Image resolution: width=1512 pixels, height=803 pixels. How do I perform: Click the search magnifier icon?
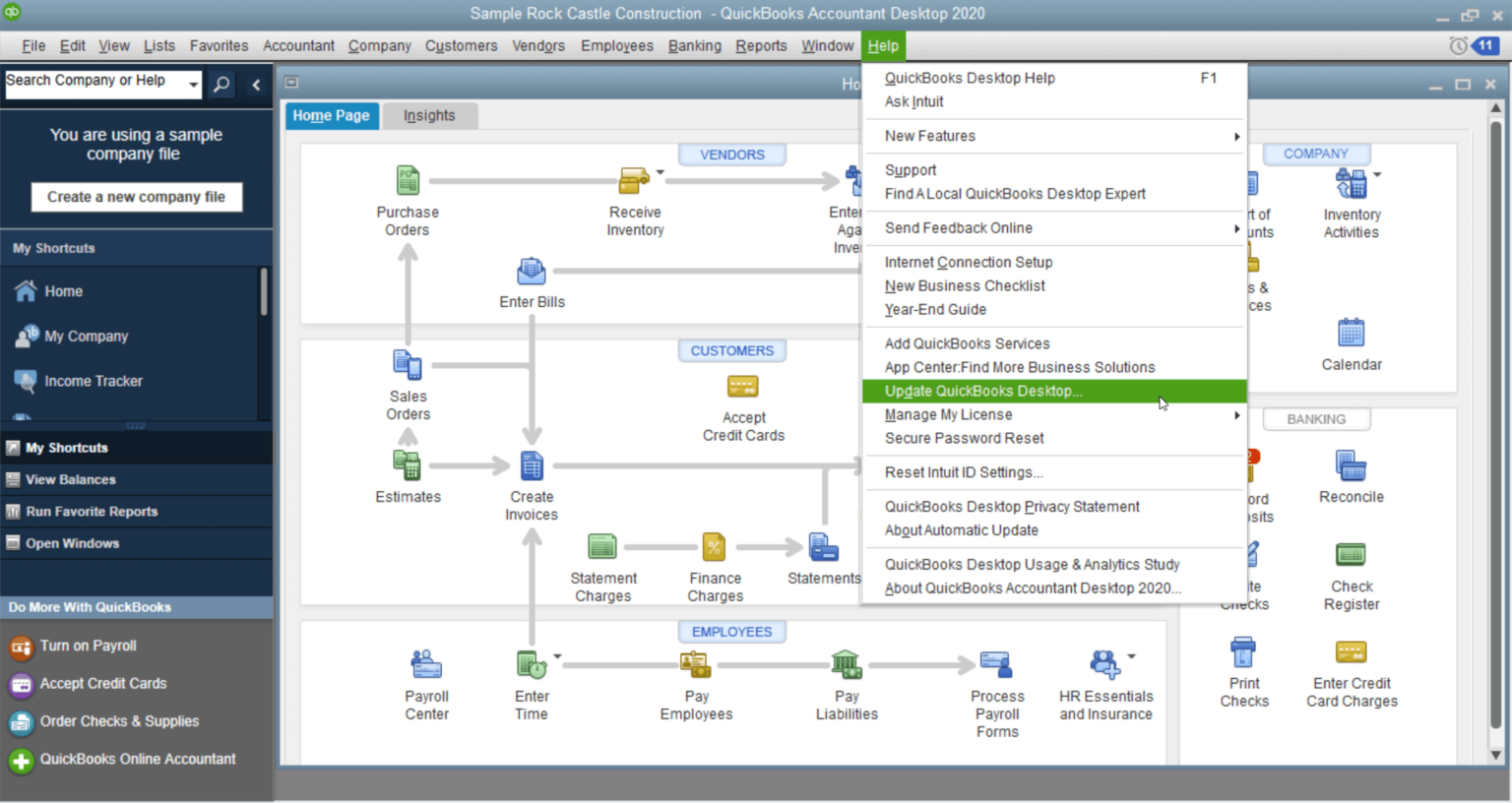[221, 85]
